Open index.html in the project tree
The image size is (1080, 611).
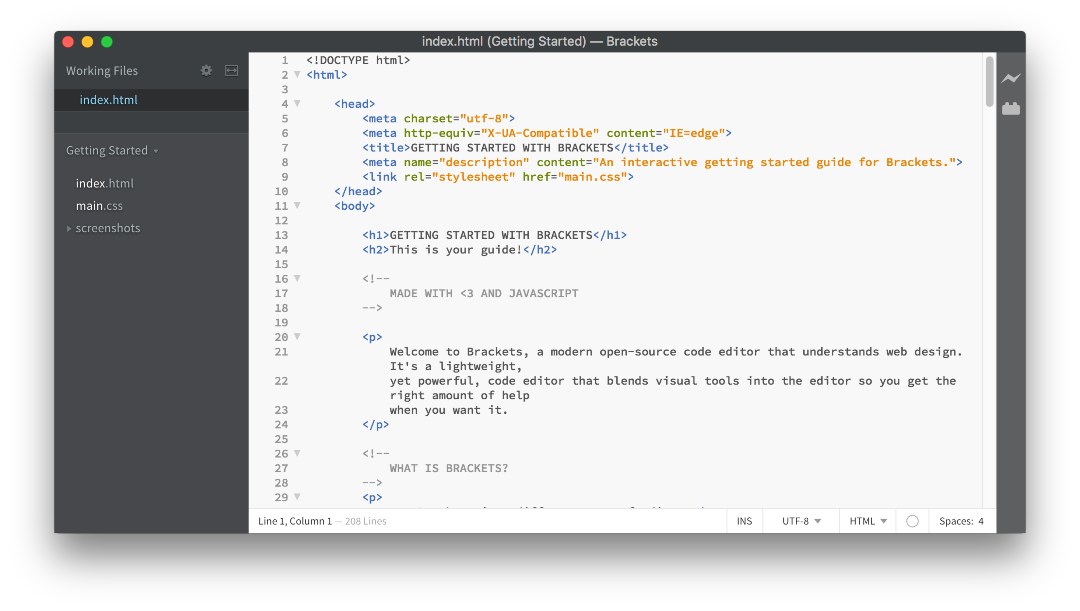(x=105, y=183)
